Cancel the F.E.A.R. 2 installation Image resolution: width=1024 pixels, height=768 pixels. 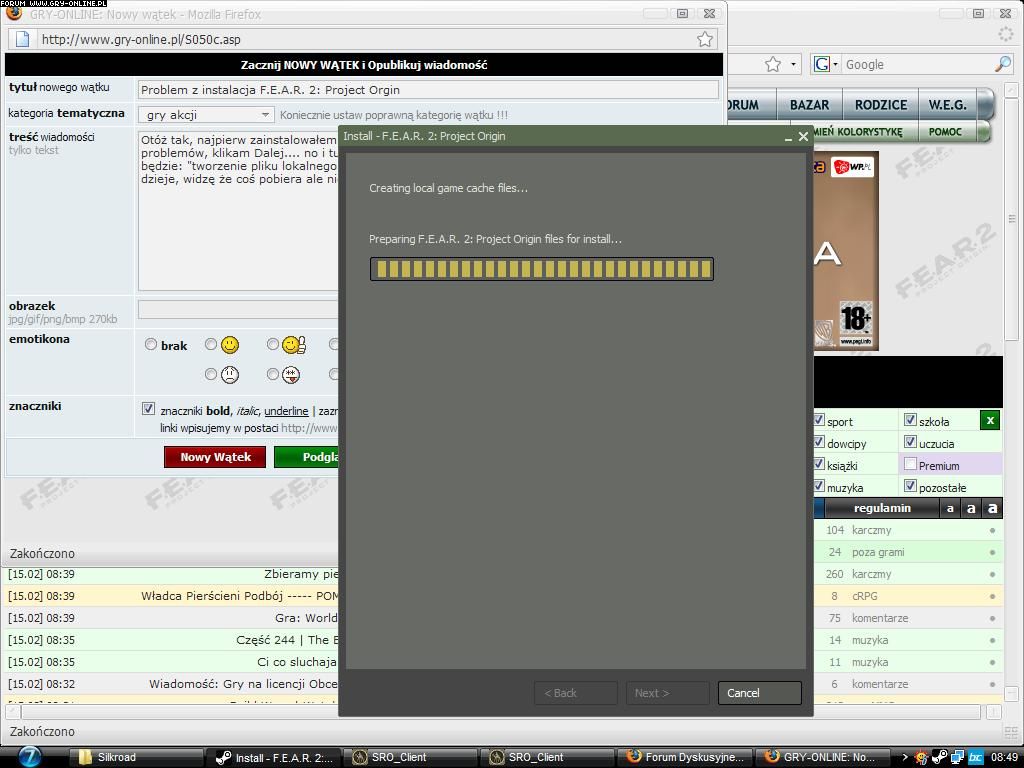click(x=759, y=693)
